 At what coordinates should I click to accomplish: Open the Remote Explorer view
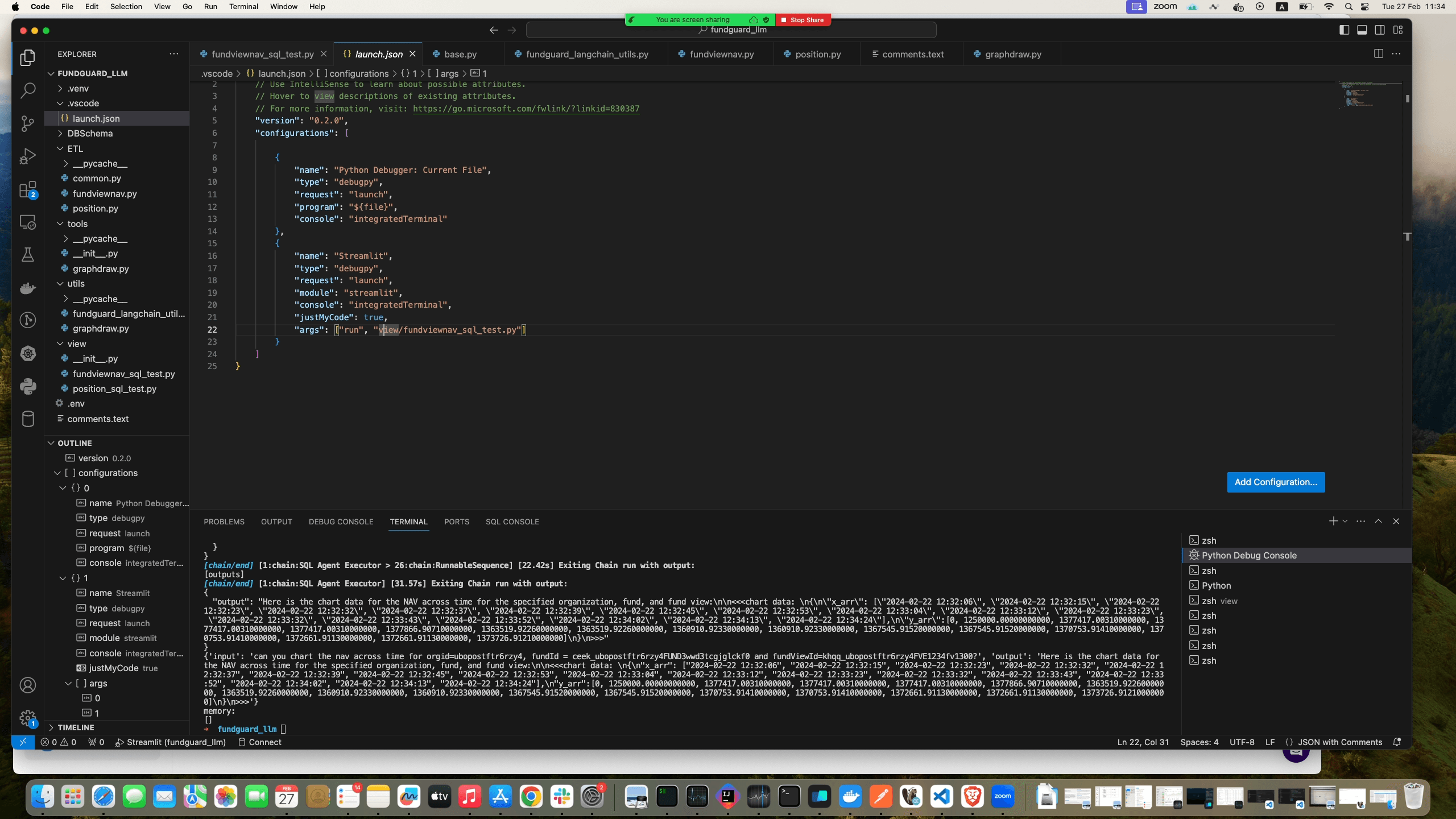pyautogui.click(x=27, y=222)
